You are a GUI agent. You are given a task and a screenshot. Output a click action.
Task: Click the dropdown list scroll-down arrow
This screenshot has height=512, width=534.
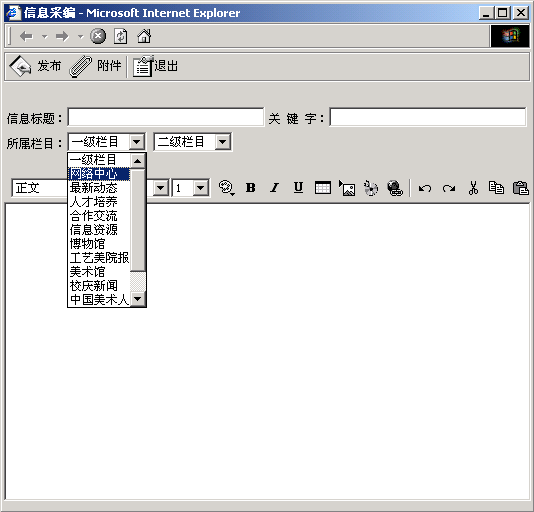click(138, 299)
